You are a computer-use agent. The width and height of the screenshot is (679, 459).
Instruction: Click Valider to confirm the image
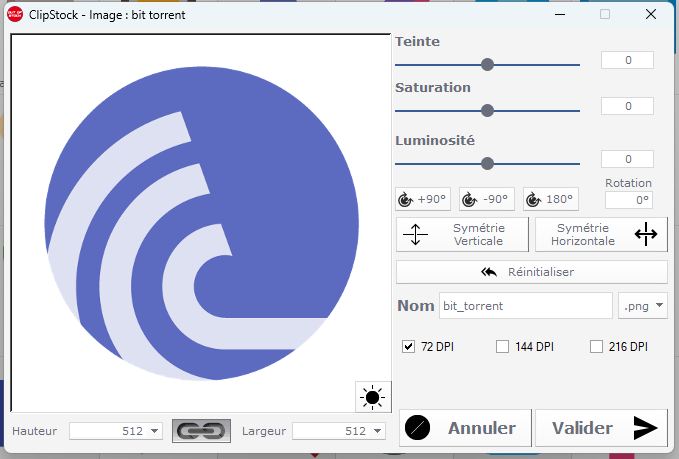(601, 428)
